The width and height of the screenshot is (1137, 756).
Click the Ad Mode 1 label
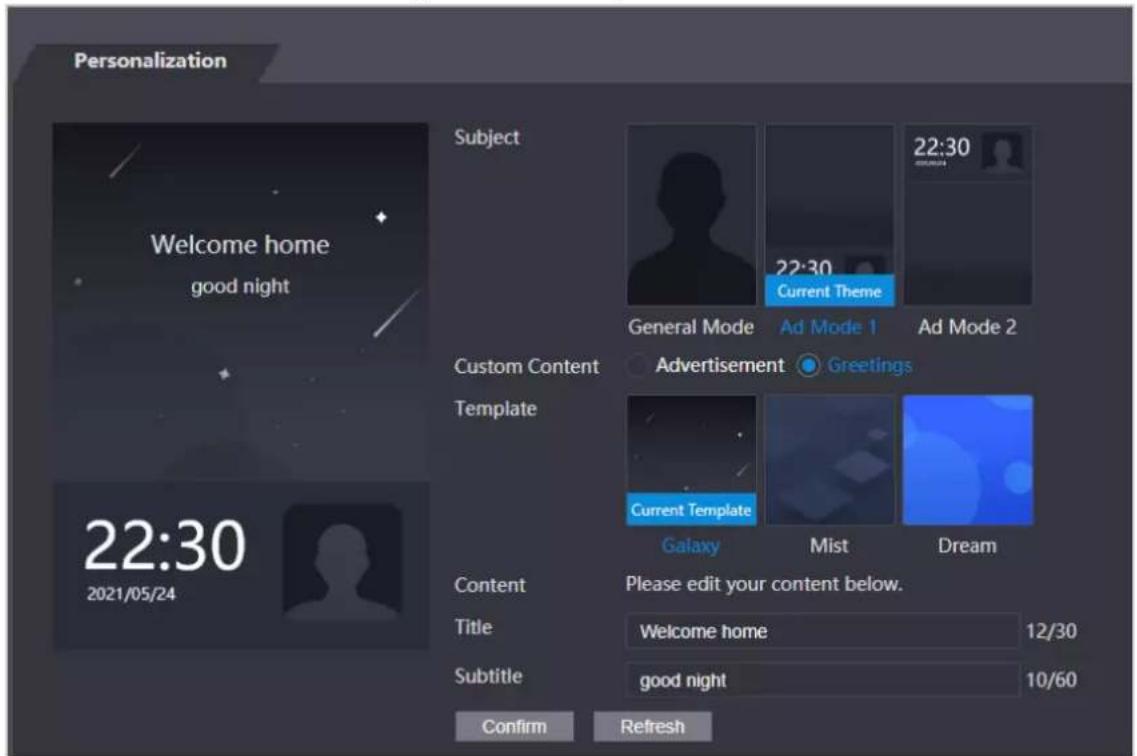coord(828,327)
